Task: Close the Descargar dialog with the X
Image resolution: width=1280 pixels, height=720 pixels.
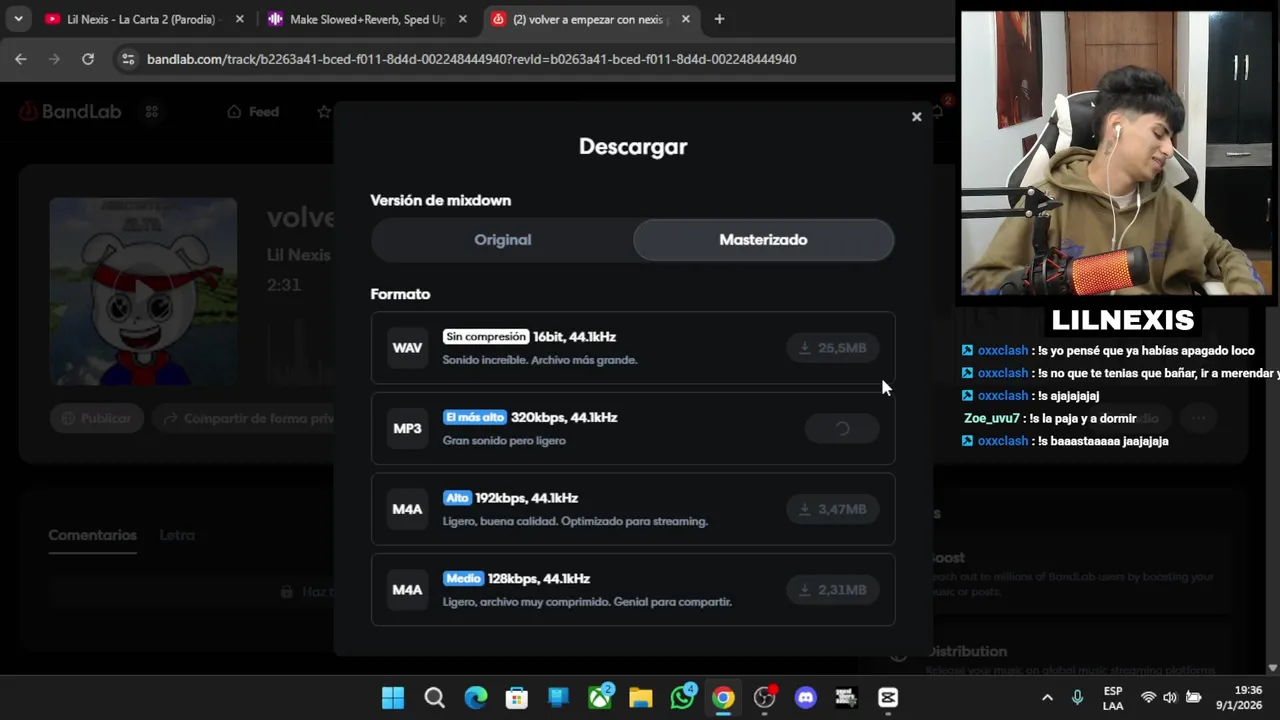Action: coord(916,117)
